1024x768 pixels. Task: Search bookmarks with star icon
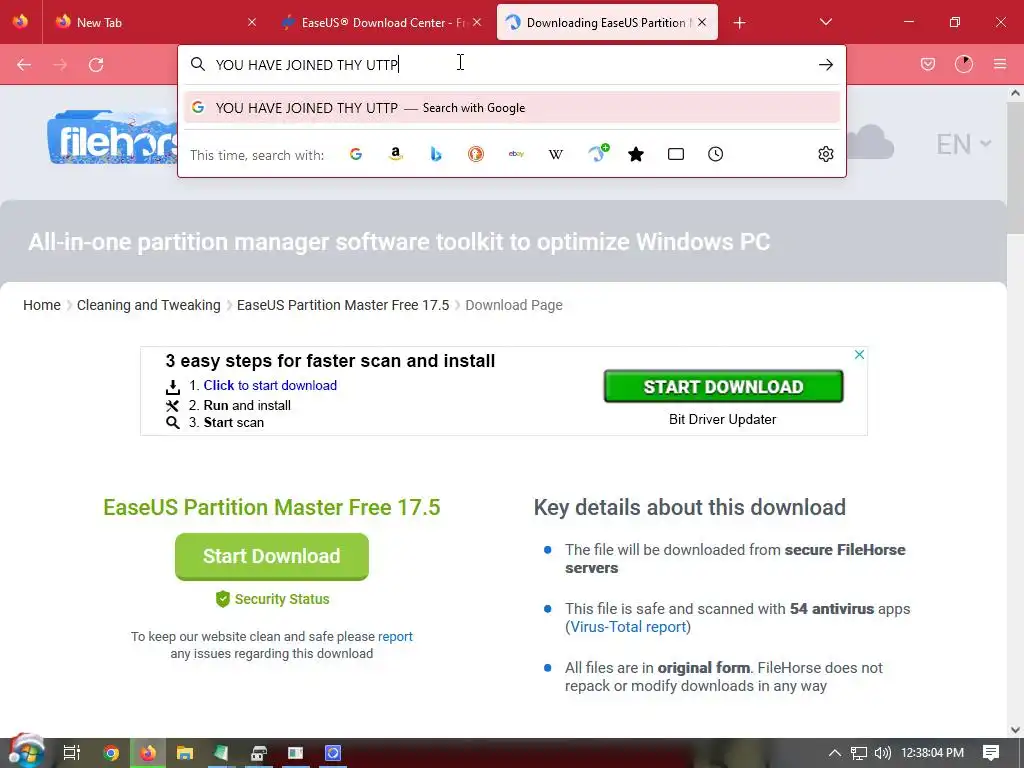[636, 154]
